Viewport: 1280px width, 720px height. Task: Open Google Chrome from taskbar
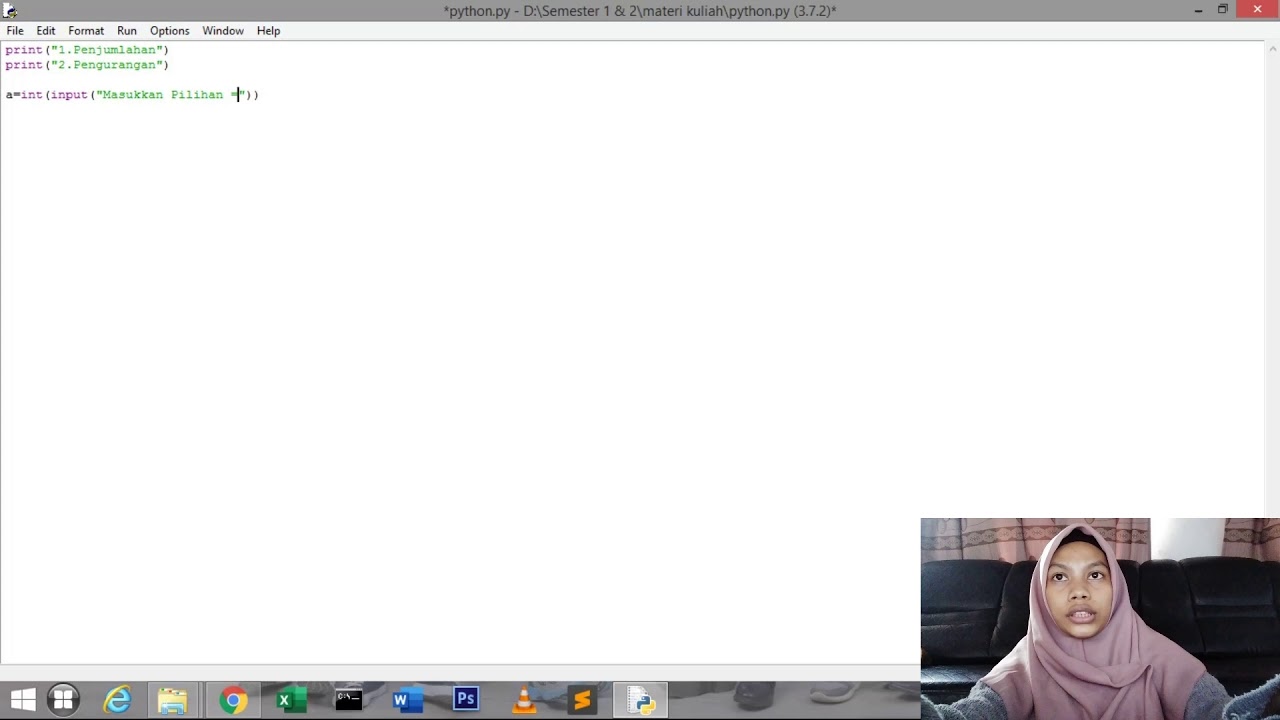233,700
